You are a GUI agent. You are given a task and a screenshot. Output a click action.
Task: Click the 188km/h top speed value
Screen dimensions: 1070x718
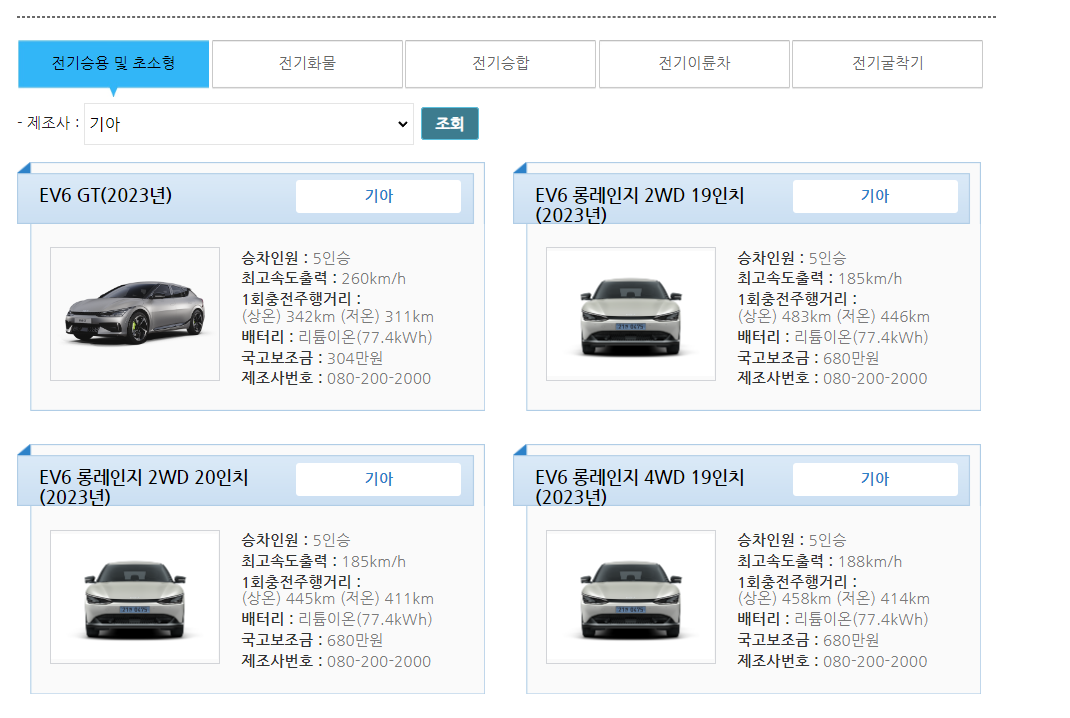[x=870, y=562]
